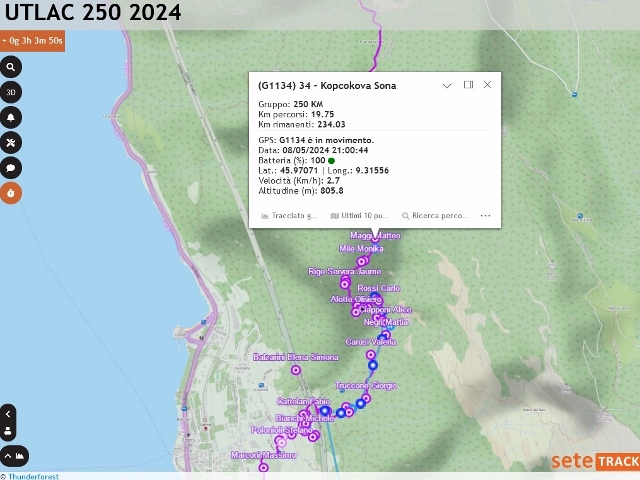Image resolution: width=640 pixels, height=480 pixels.
Task: Click Km percorsi value 19.75
Action: tap(322, 114)
